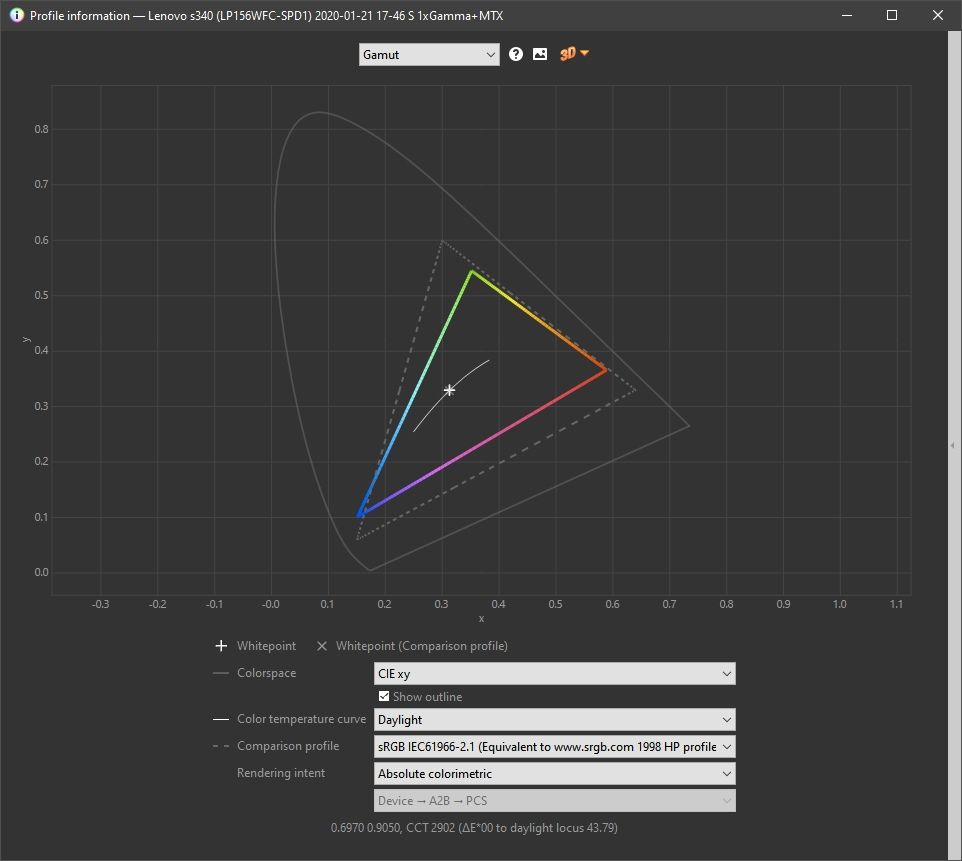The image size is (962, 861).
Task: Click the blue primary vertex of gamut triangle
Action: [x=361, y=514]
